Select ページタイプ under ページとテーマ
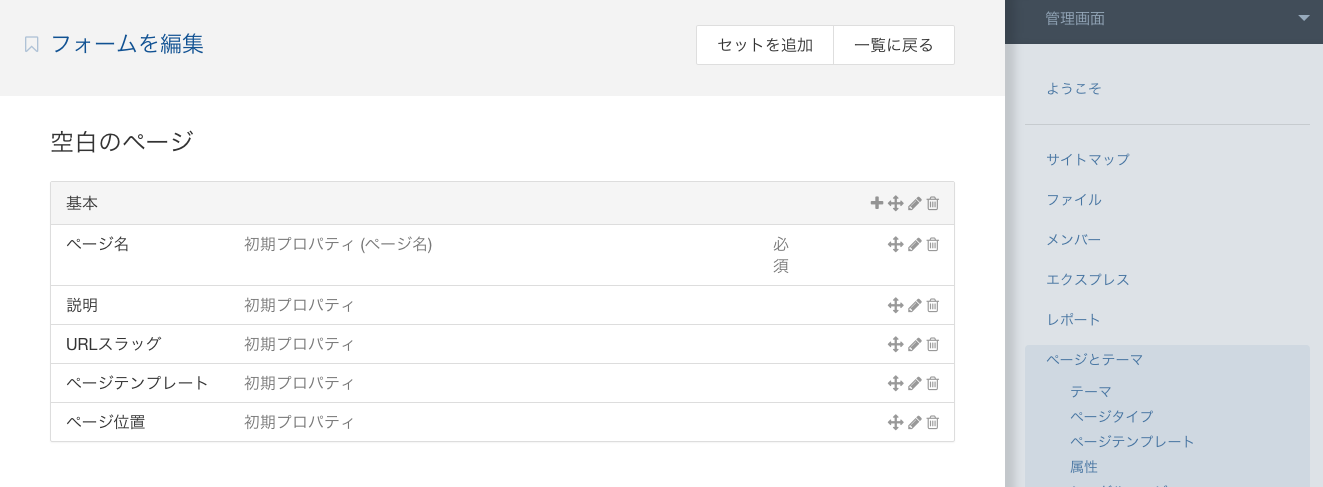This screenshot has width=1323, height=487. [x=1112, y=416]
